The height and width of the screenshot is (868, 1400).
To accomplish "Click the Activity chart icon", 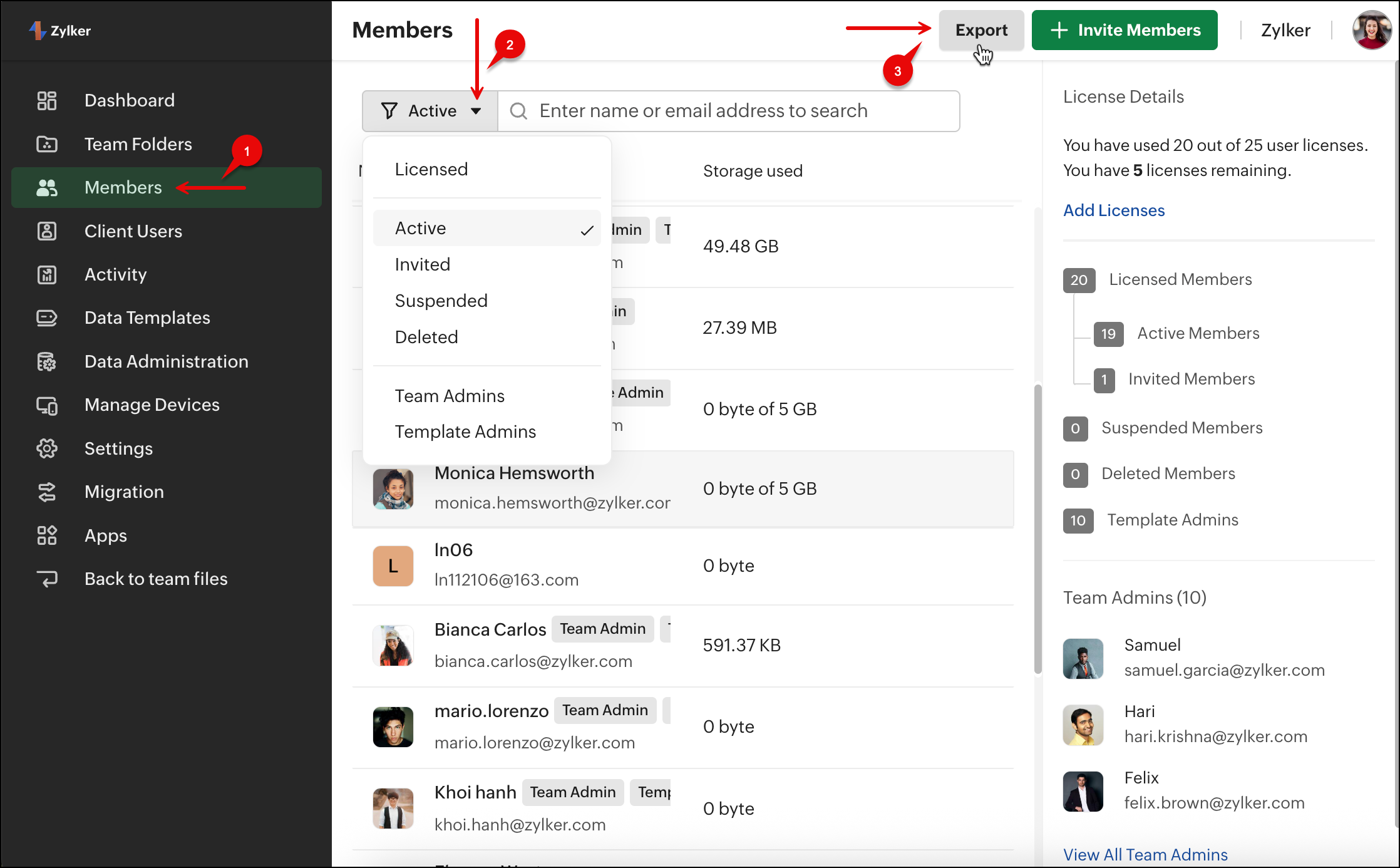I will click(47, 274).
